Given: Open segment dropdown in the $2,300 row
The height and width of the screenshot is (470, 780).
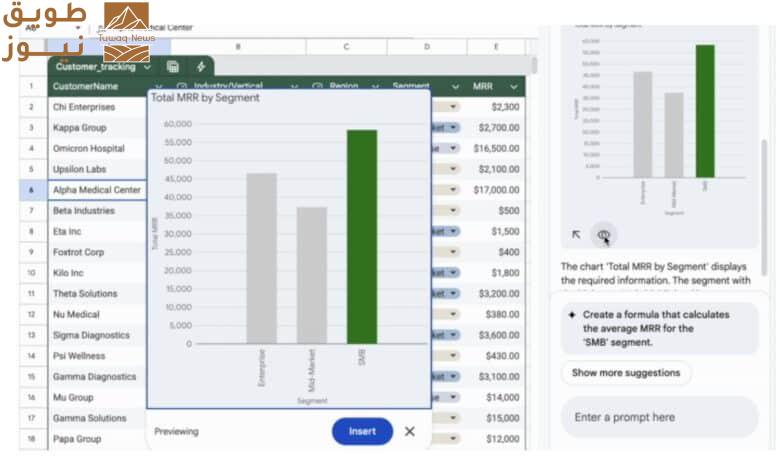Looking at the screenshot, I should [x=453, y=107].
